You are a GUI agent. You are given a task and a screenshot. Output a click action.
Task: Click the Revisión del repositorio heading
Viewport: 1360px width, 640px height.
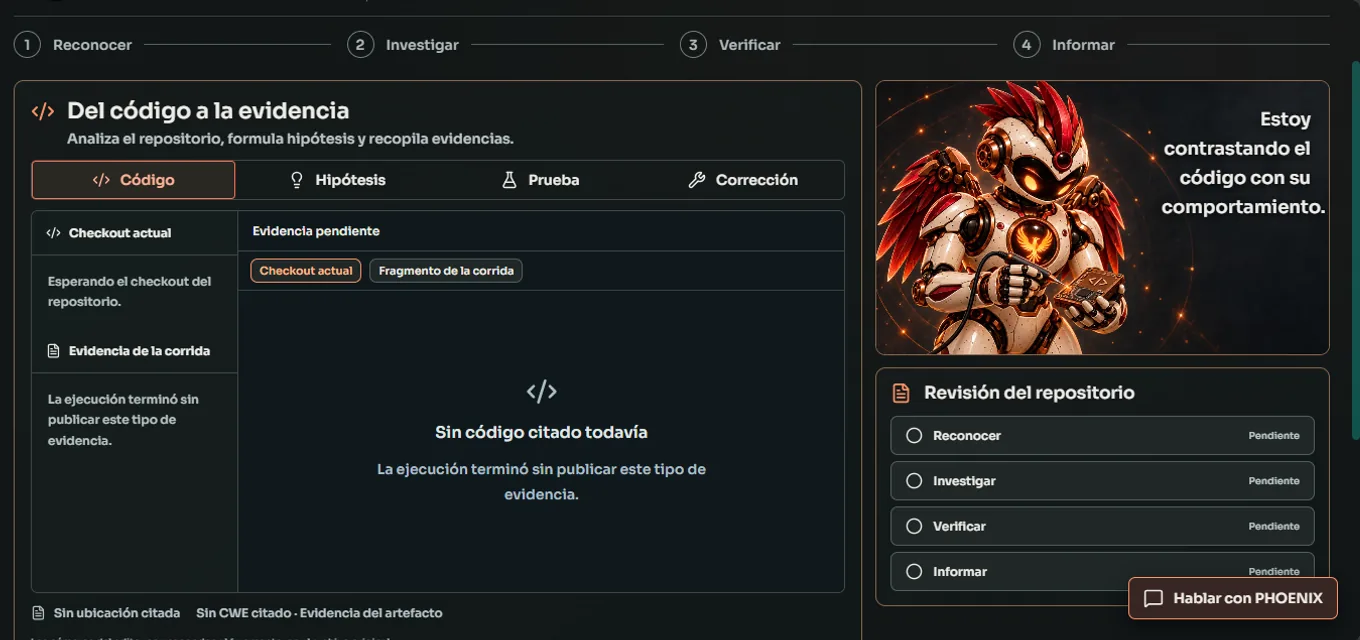[x=1029, y=393]
